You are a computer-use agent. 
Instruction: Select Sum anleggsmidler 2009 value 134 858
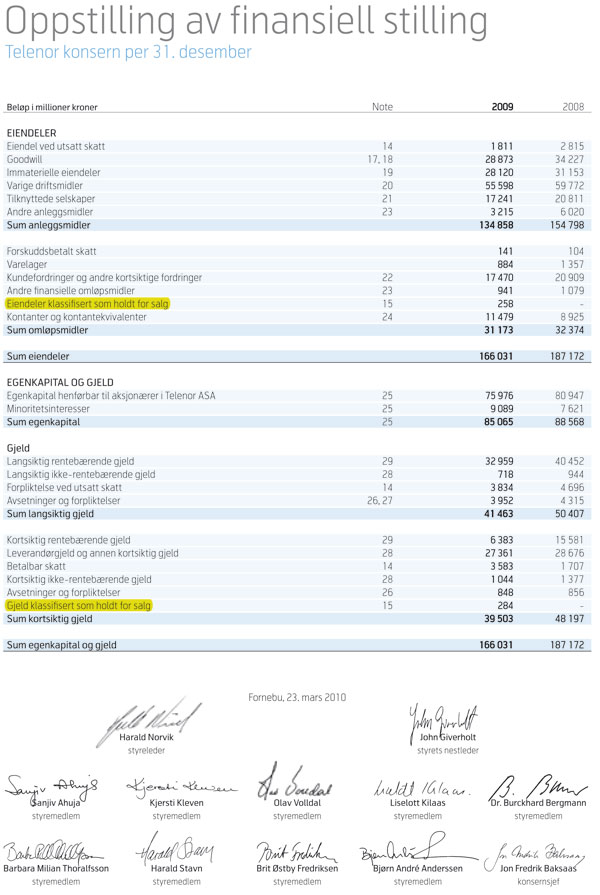point(496,225)
